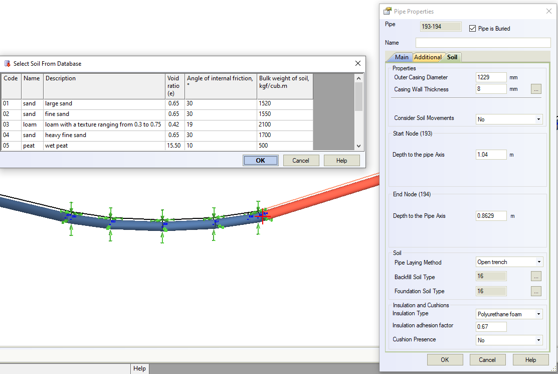558x374 pixels.
Task: Close the Select Soil From Database dialog
Action: pos(358,63)
